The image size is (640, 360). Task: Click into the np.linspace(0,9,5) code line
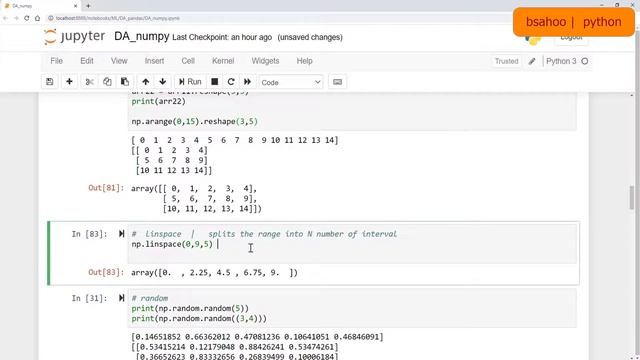(x=172, y=244)
